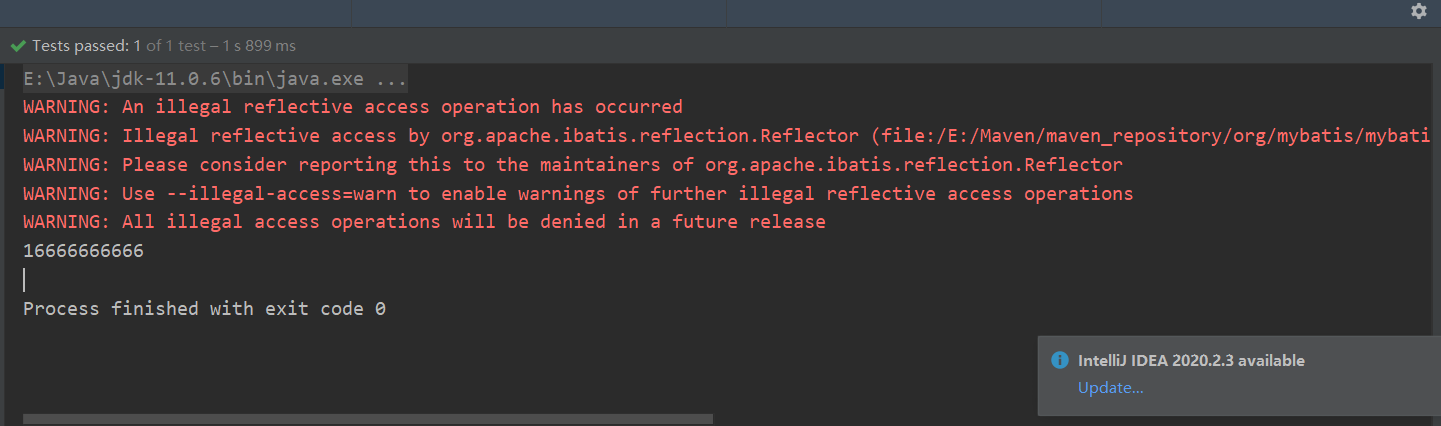Screen dimensions: 1441x426
Task: Click the 'IntelliJ IDEA 2020.2.3 available' notification title
Action: (x=1191, y=361)
